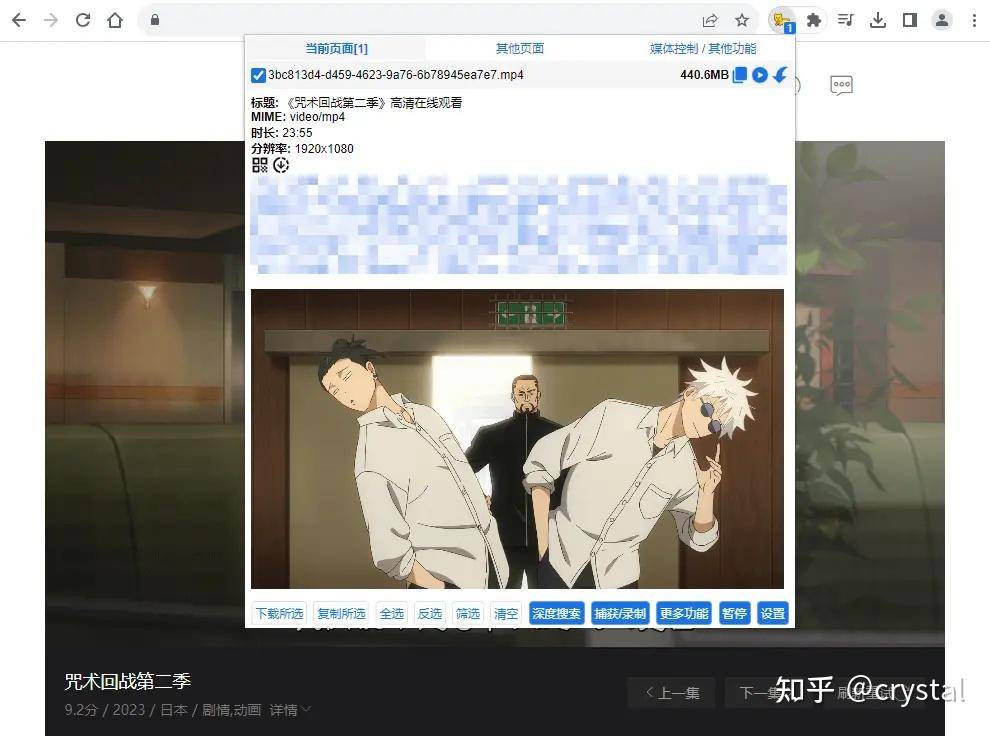Screen dimensions: 990x736
Task: Click the browser forward arrow
Action: point(51,20)
